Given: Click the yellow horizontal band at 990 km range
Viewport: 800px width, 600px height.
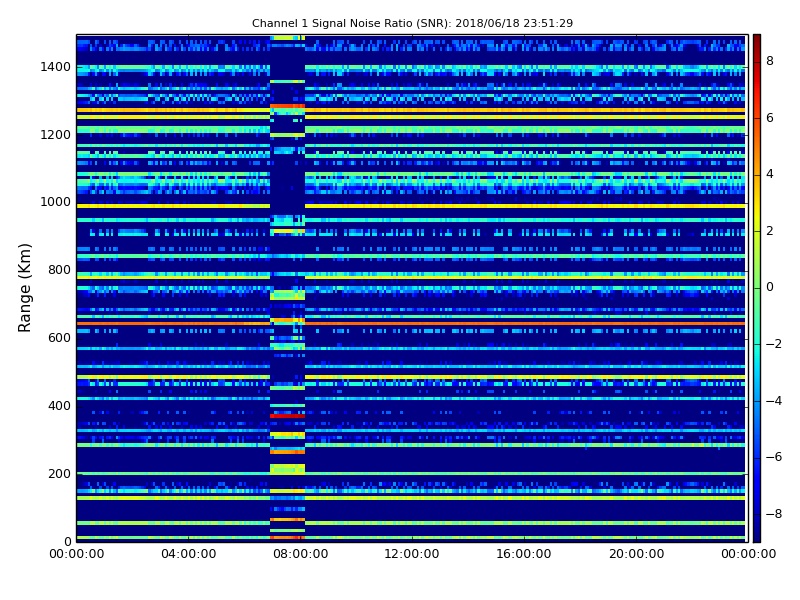Looking at the screenshot, I should (411, 206).
